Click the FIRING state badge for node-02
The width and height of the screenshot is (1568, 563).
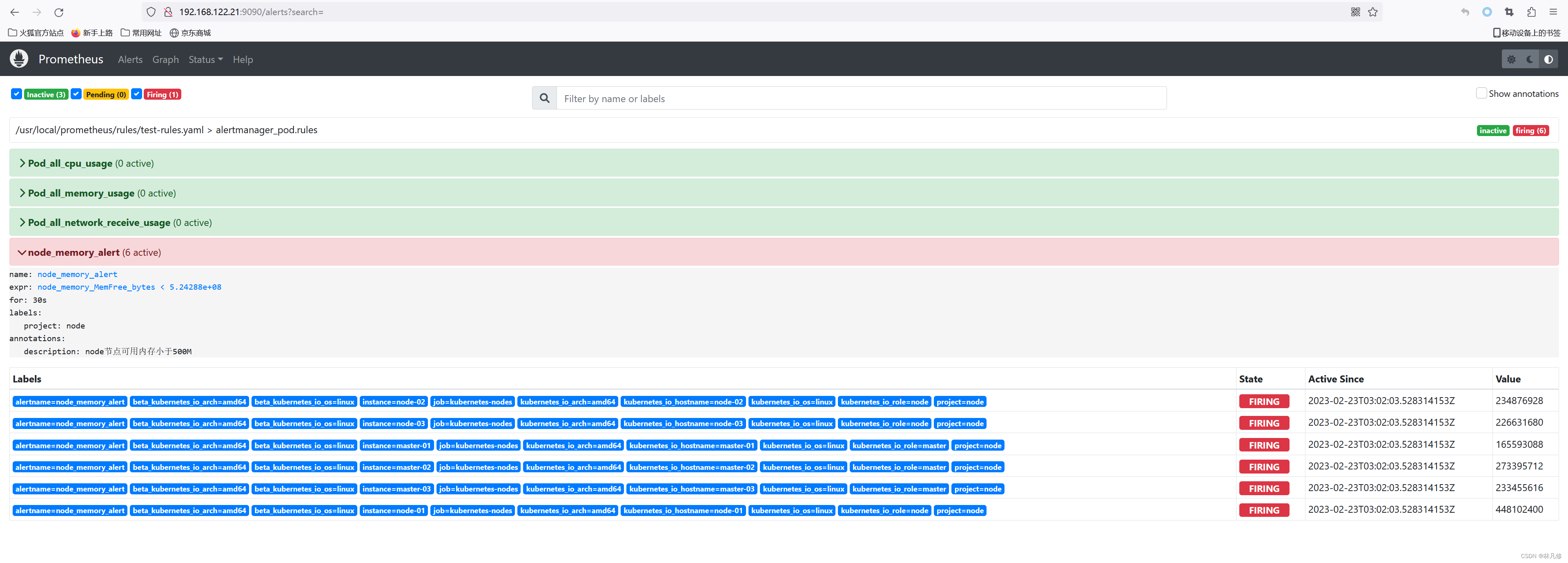pyautogui.click(x=1264, y=402)
